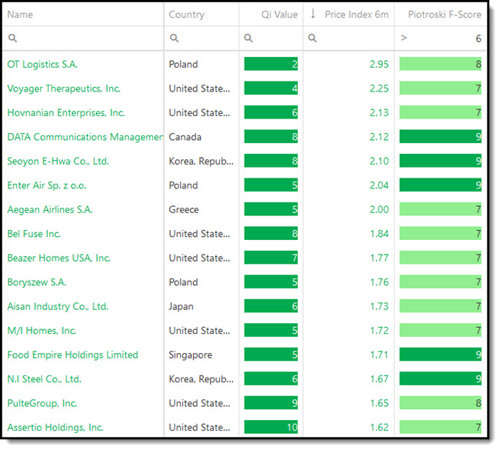Open Boryszew S.A. link
The height and width of the screenshot is (450, 500).
pyautogui.click(x=37, y=282)
